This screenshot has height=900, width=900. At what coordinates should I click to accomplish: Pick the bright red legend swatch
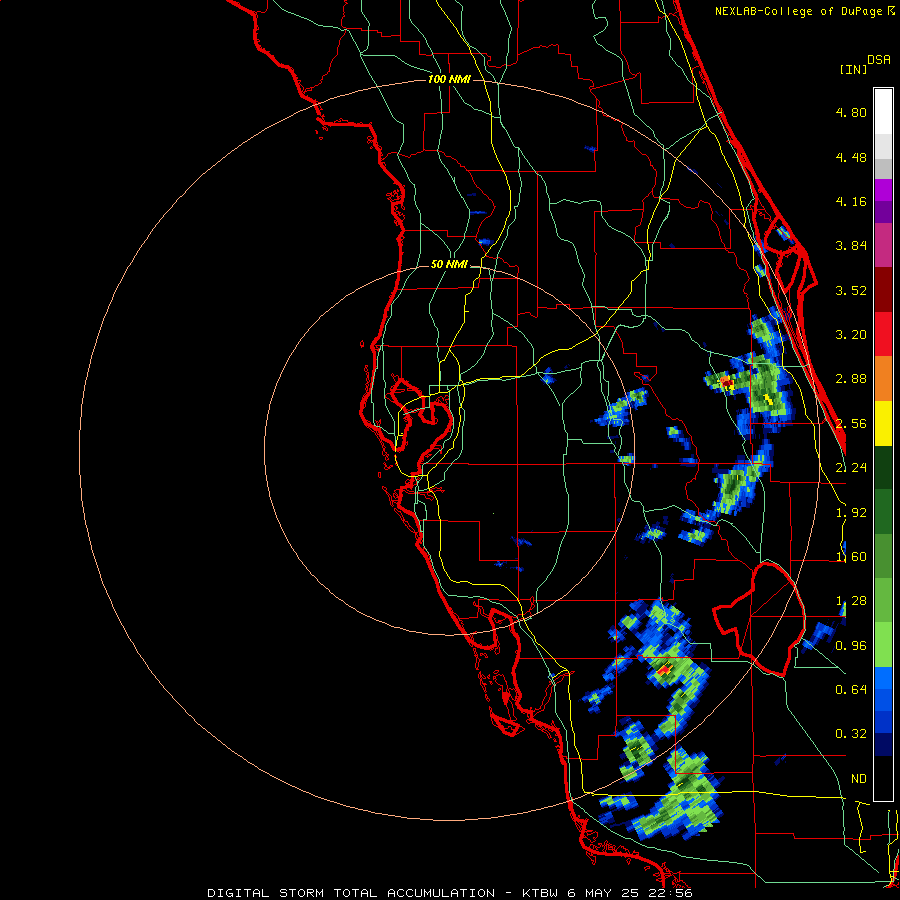[883, 334]
